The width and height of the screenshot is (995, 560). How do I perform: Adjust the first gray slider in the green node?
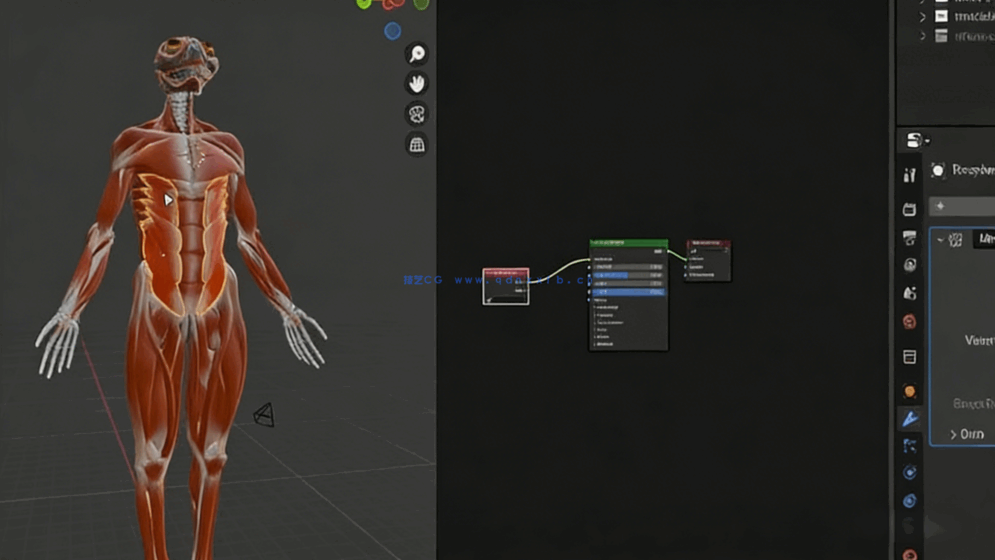[x=628, y=267]
